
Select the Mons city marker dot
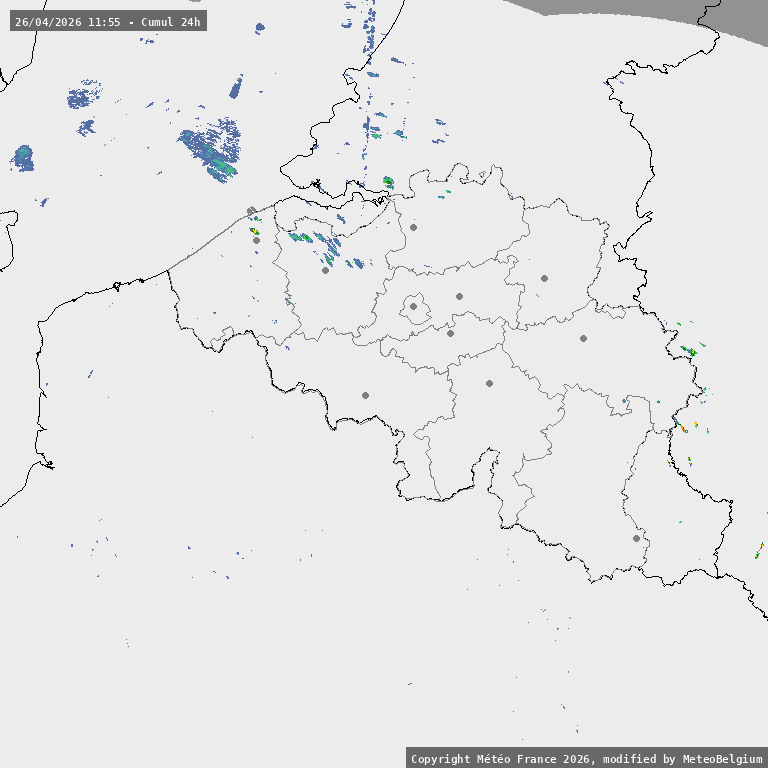(365, 395)
